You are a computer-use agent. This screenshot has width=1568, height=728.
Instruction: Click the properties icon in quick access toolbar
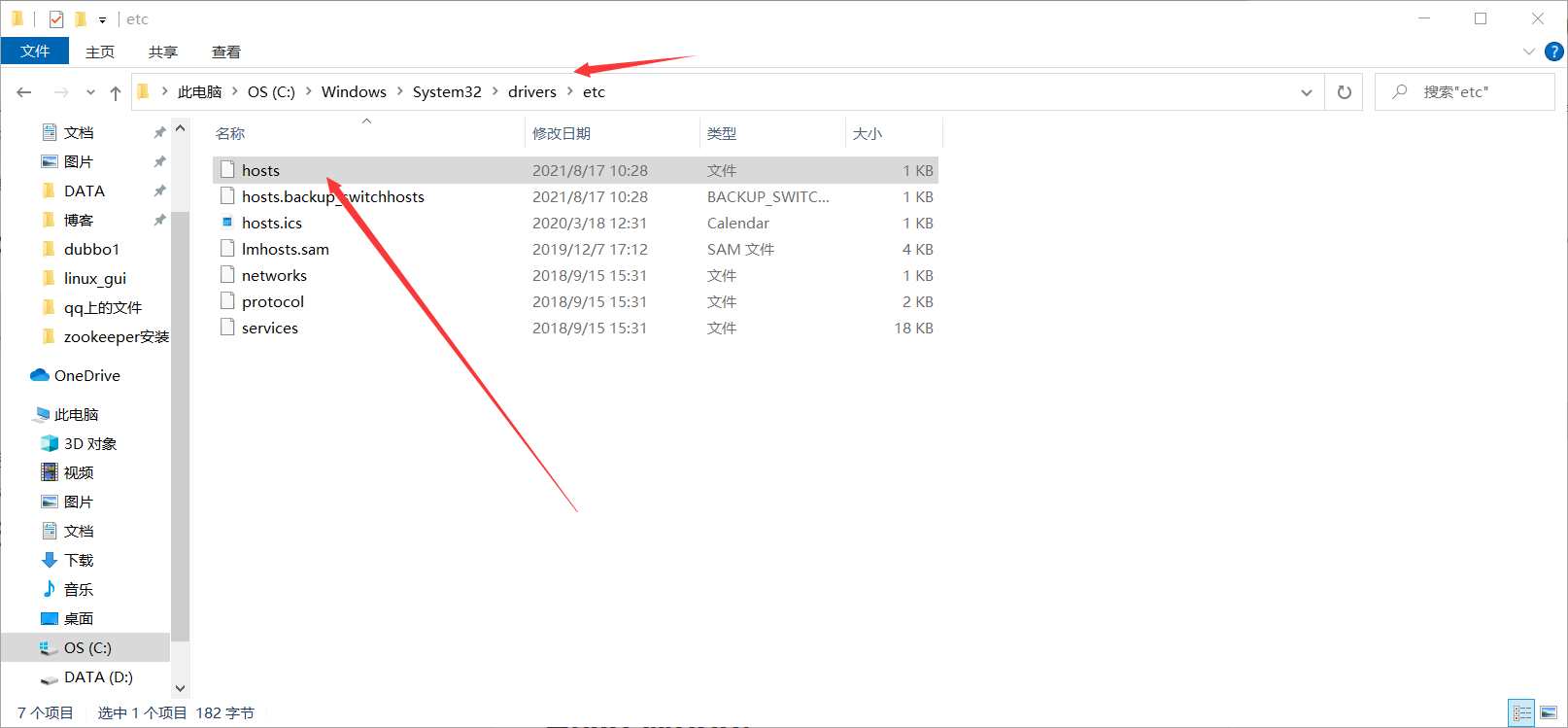(56, 18)
